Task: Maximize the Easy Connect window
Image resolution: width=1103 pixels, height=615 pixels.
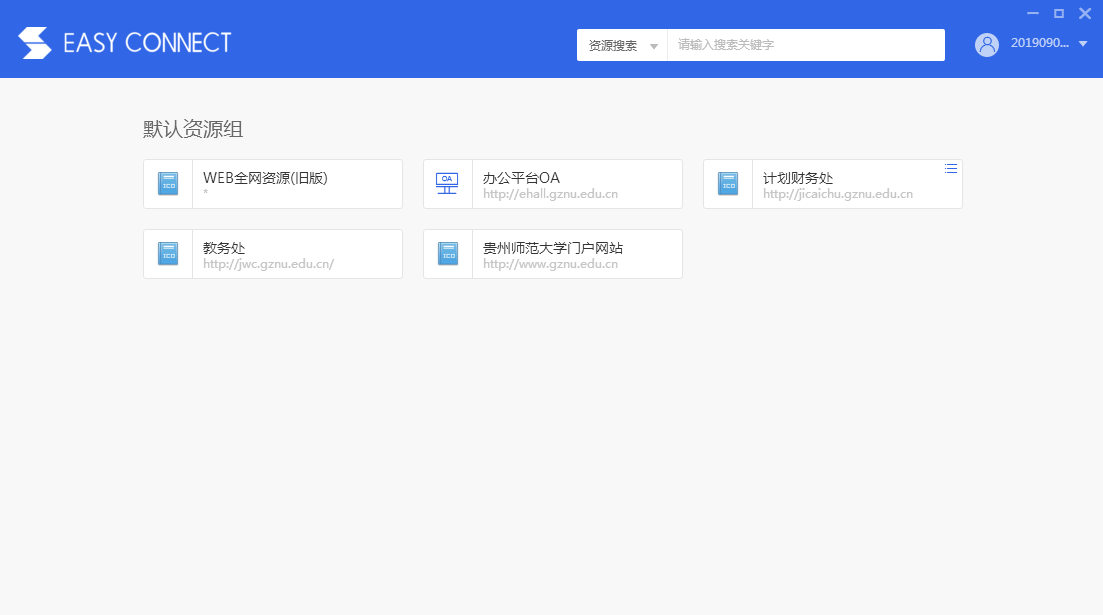Action: (x=1059, y=13)
